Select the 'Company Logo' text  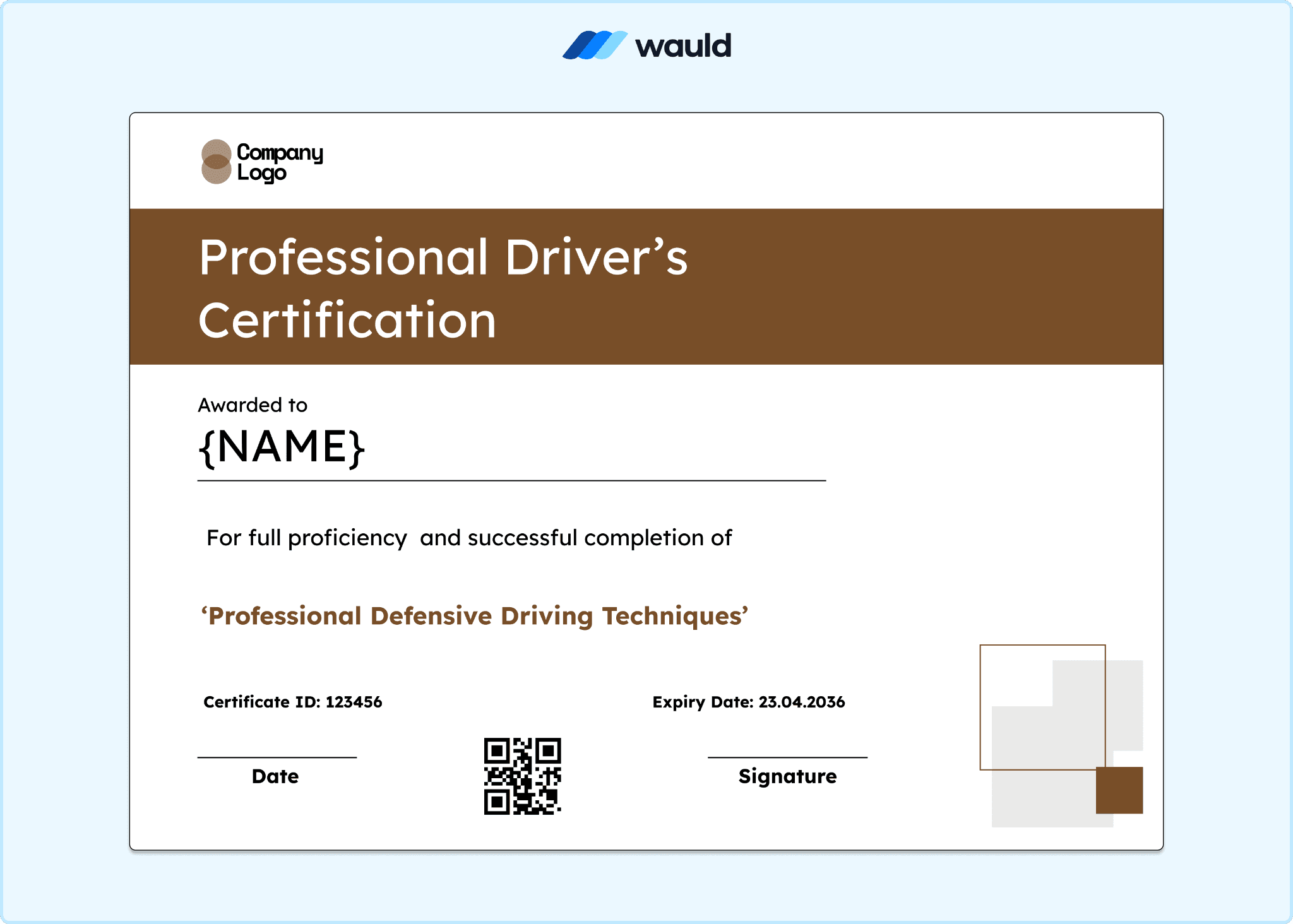(280, 162)
